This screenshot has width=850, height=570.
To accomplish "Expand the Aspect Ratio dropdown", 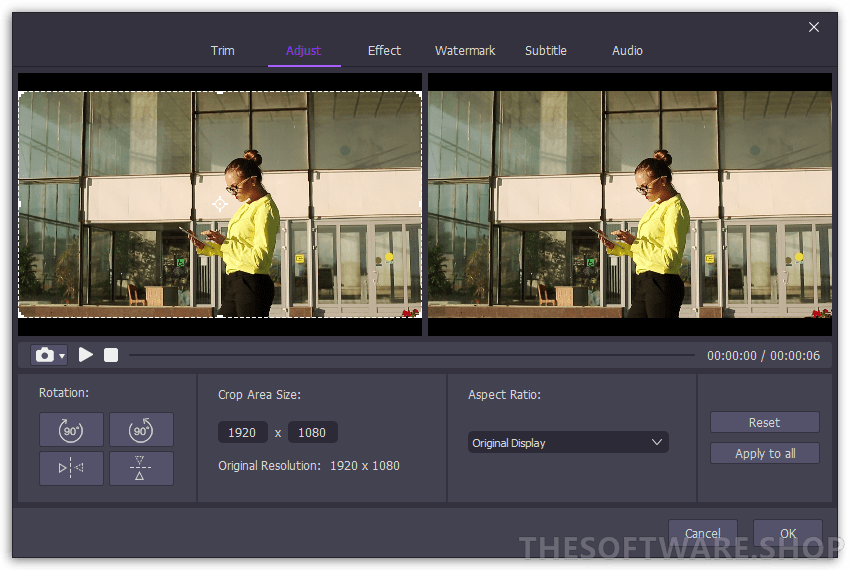I will coord(567,442).
